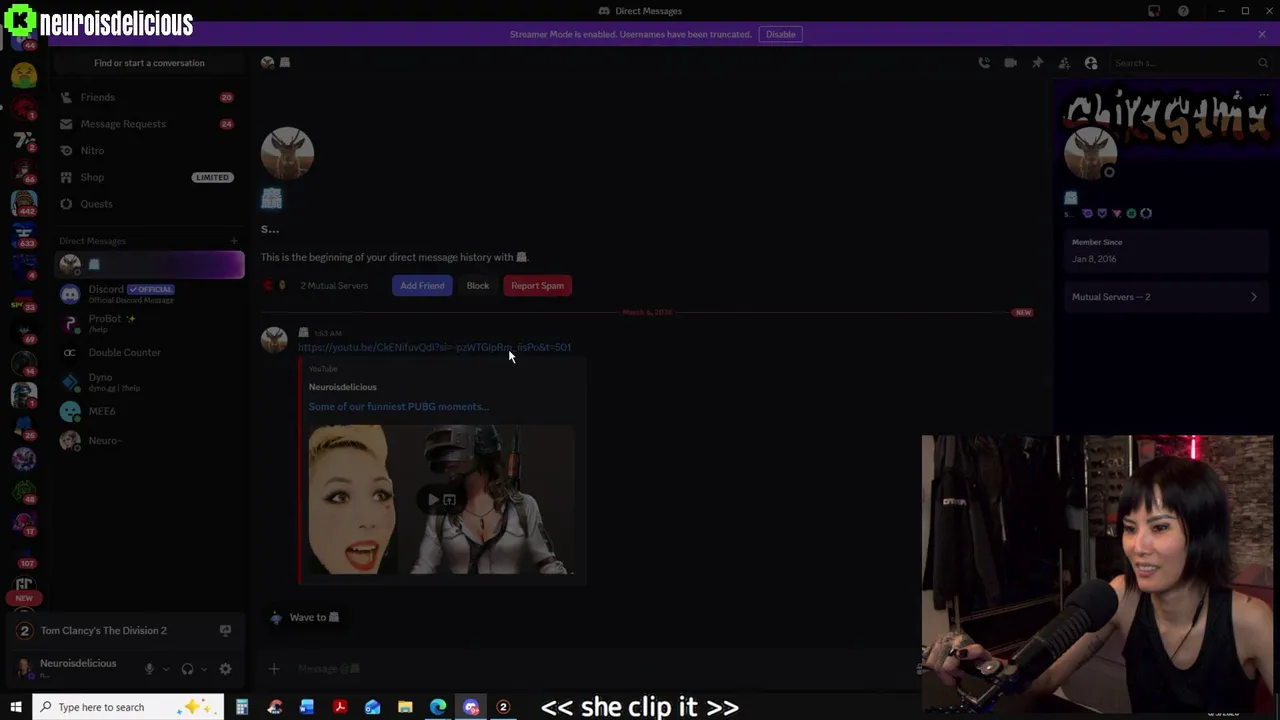Toggle microphone mute
This screenshot has height=720, width=1280.
pyautogui.click(x=149, y=669)
